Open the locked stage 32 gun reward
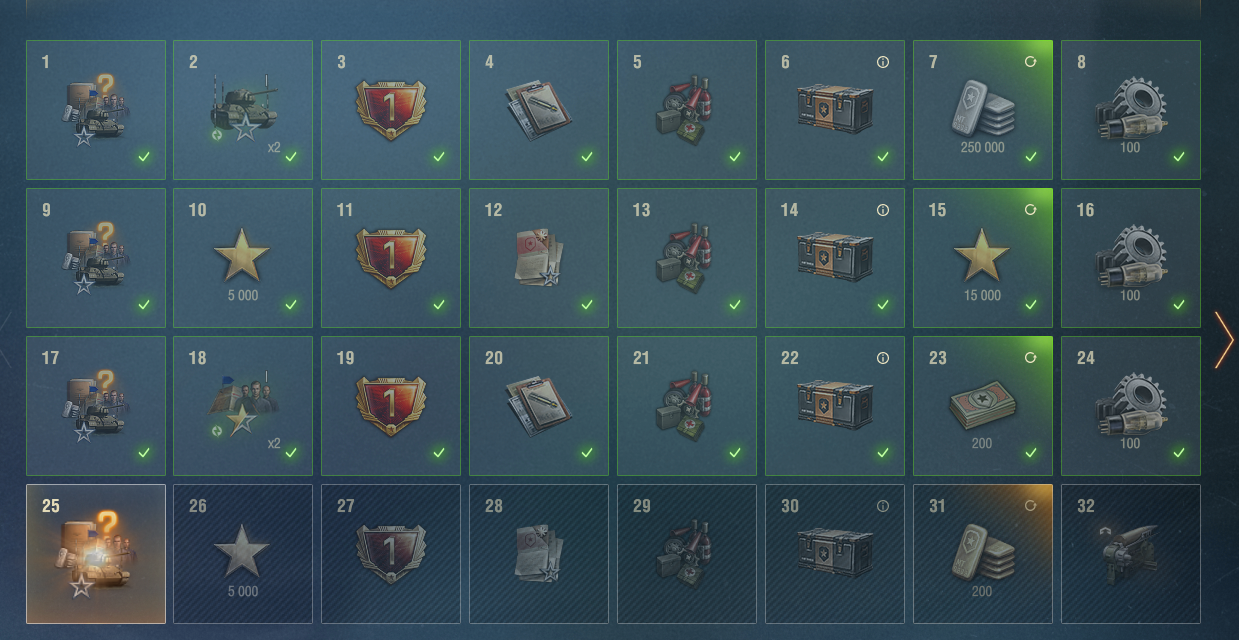Image resolution: width=1239 pixels, height=640 pixels. pyautogui.click(x=1131, y=554)
